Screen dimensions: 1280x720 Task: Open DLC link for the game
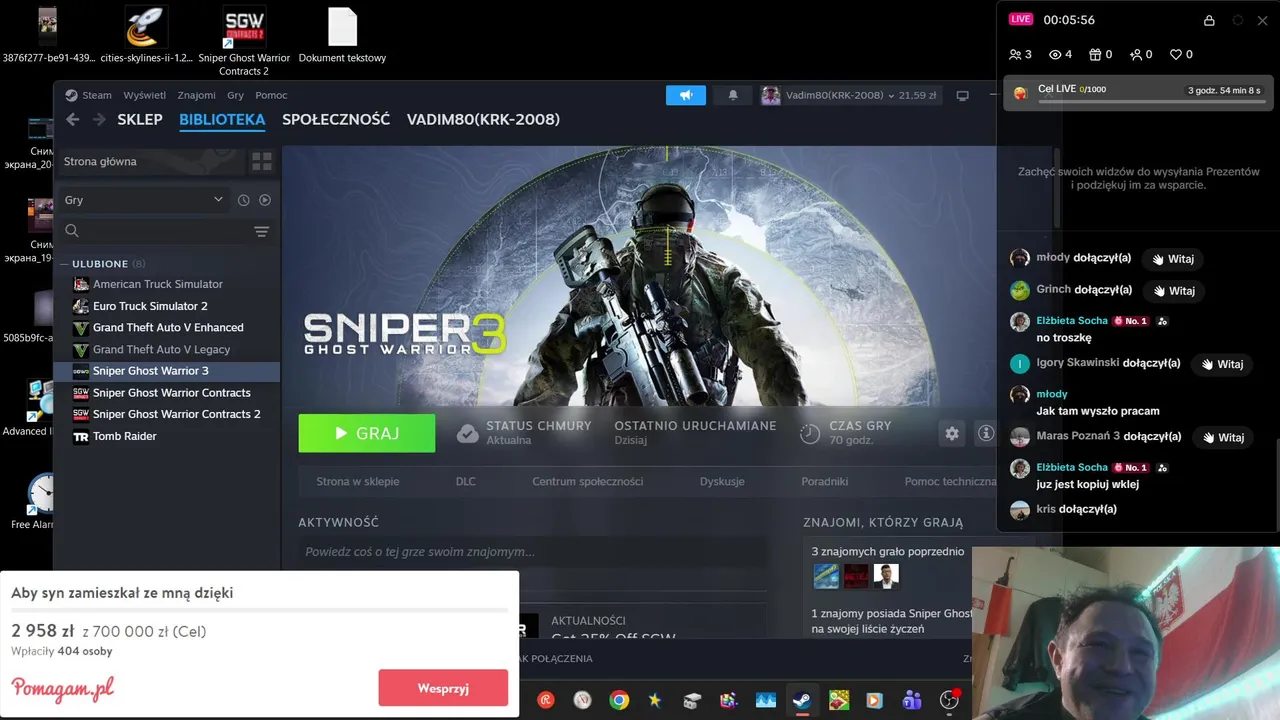coord(466,481)
